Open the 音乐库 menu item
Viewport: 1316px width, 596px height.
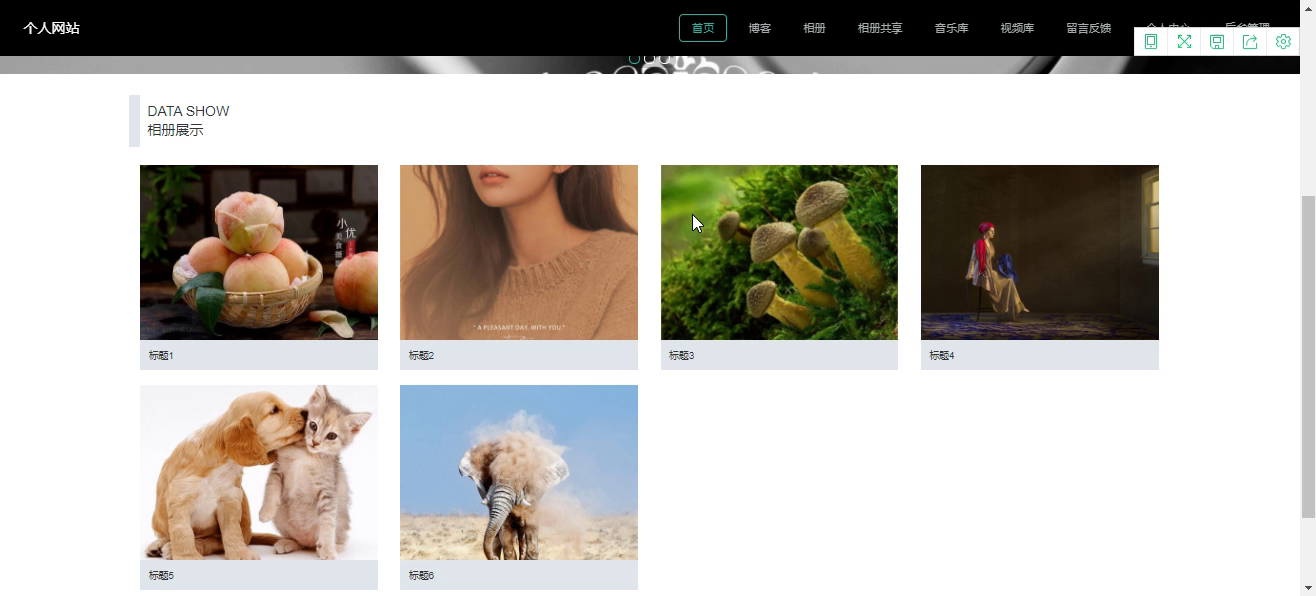[952, 28]
